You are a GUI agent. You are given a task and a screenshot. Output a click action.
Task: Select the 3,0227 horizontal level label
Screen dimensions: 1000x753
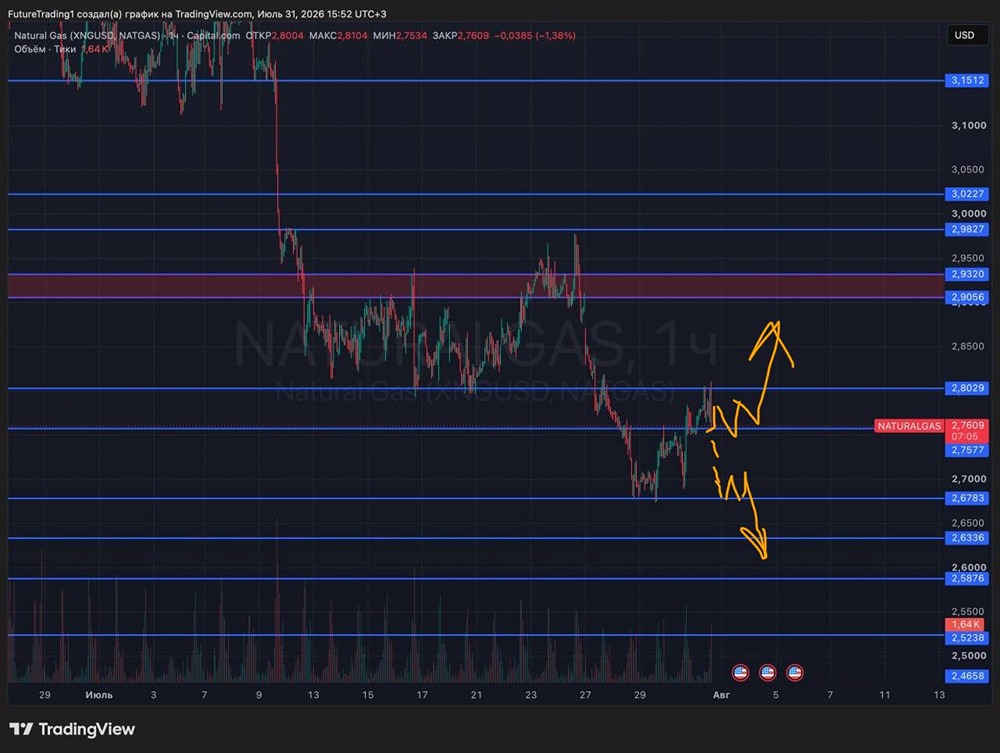967,194
